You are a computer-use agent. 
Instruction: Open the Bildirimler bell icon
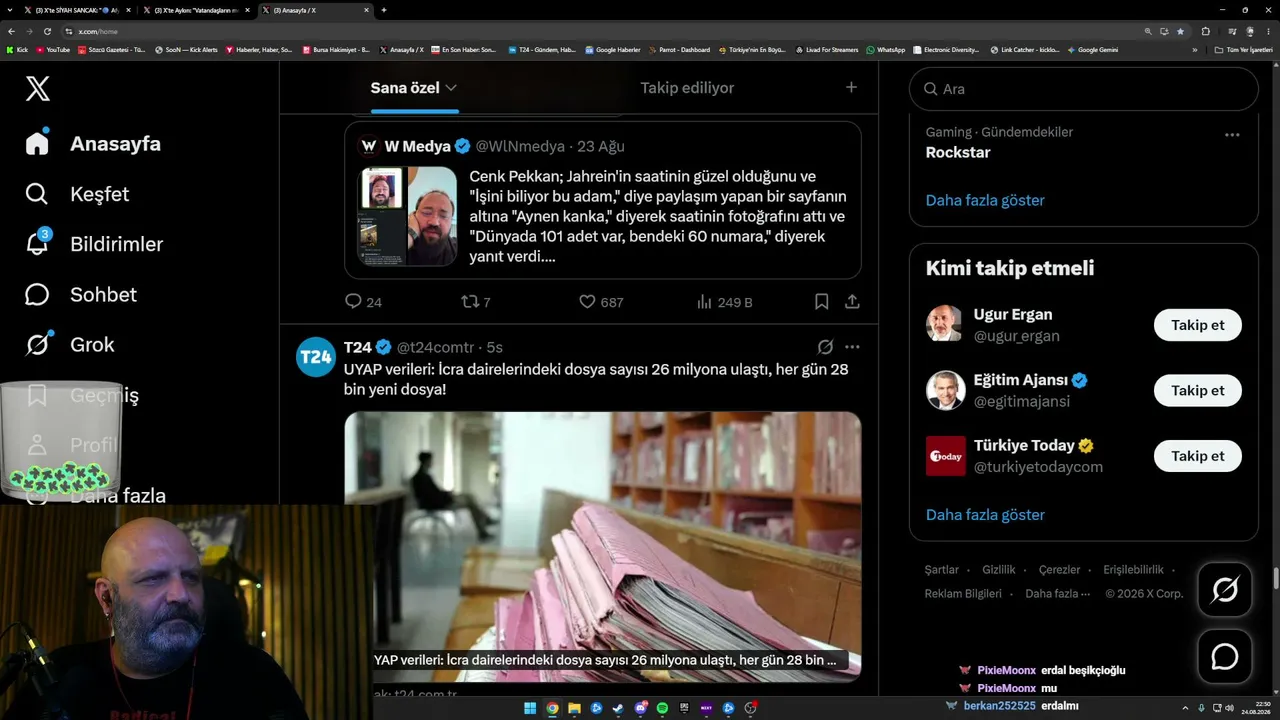click(x=37, y=244)
